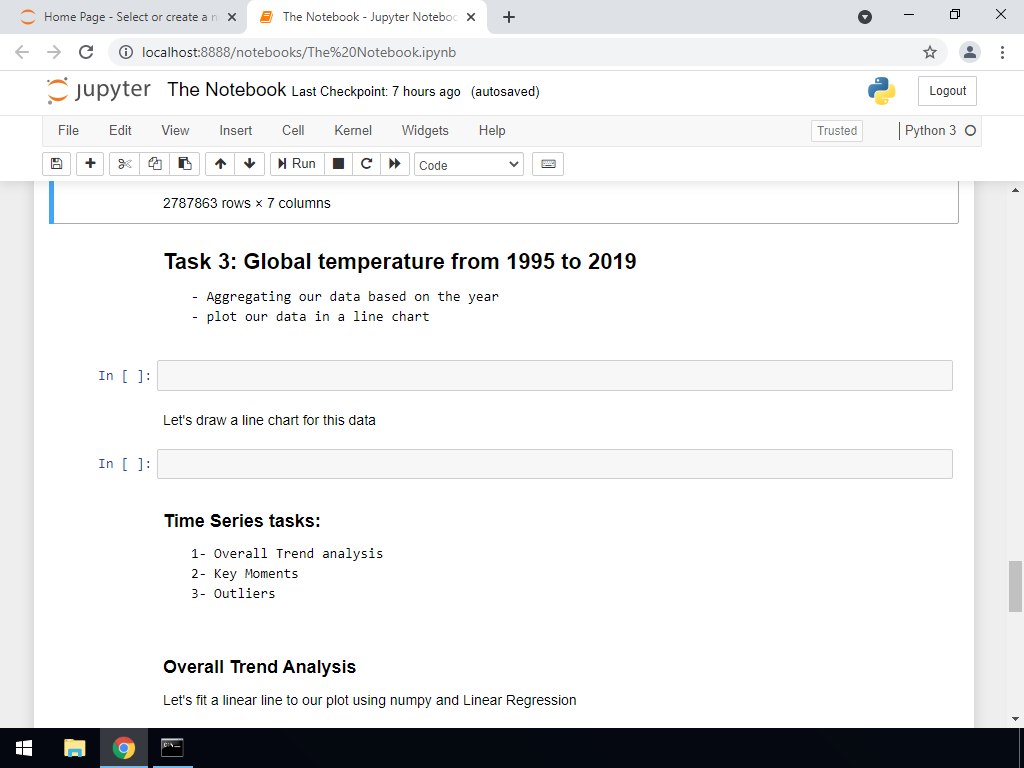Close the Home Page browser tab
Screen dimensions: 1024x768
click(x=232, y=17)
